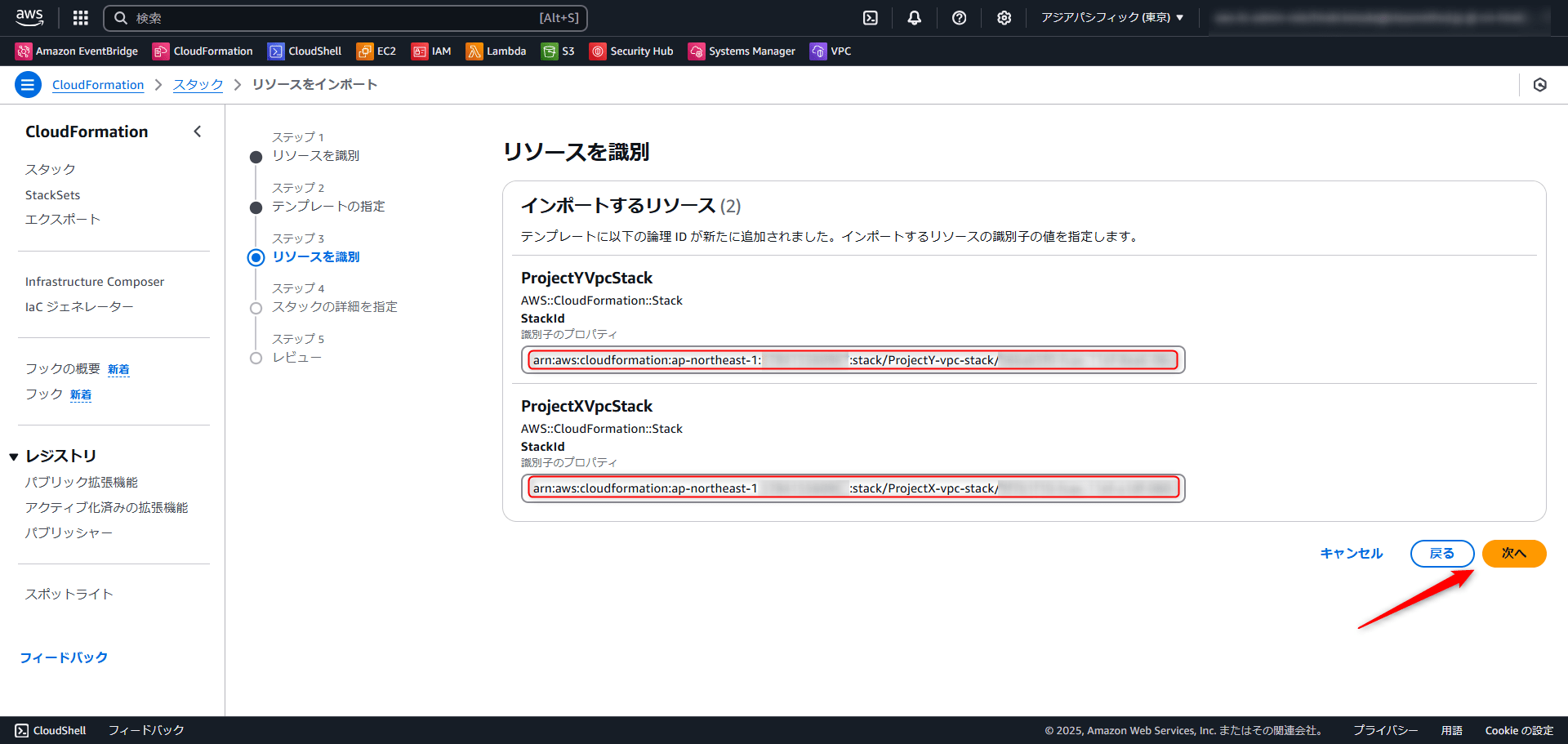Open 用語 footer link
The image size is (1568, 744).
(x=1451, y=730)
